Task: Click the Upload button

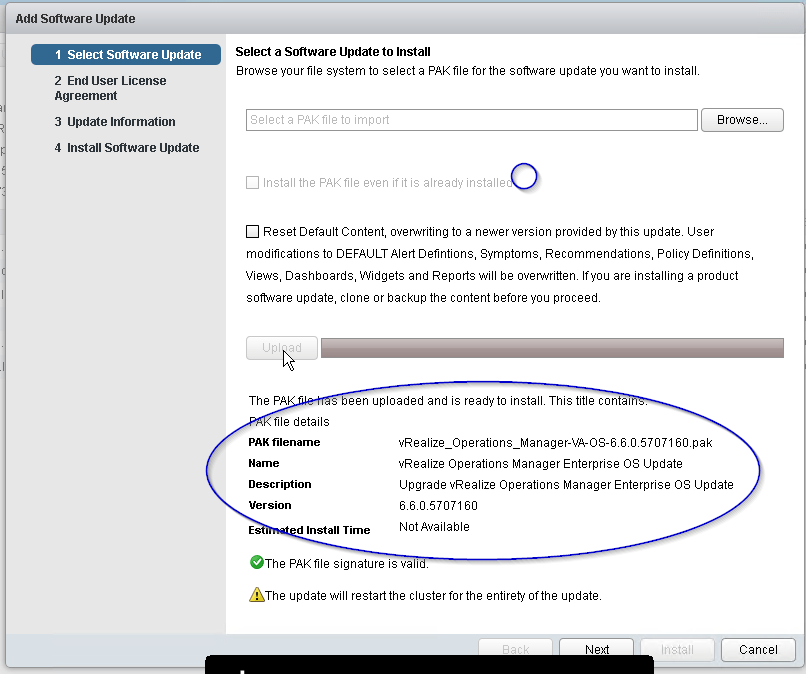Action: pos(282,348)
